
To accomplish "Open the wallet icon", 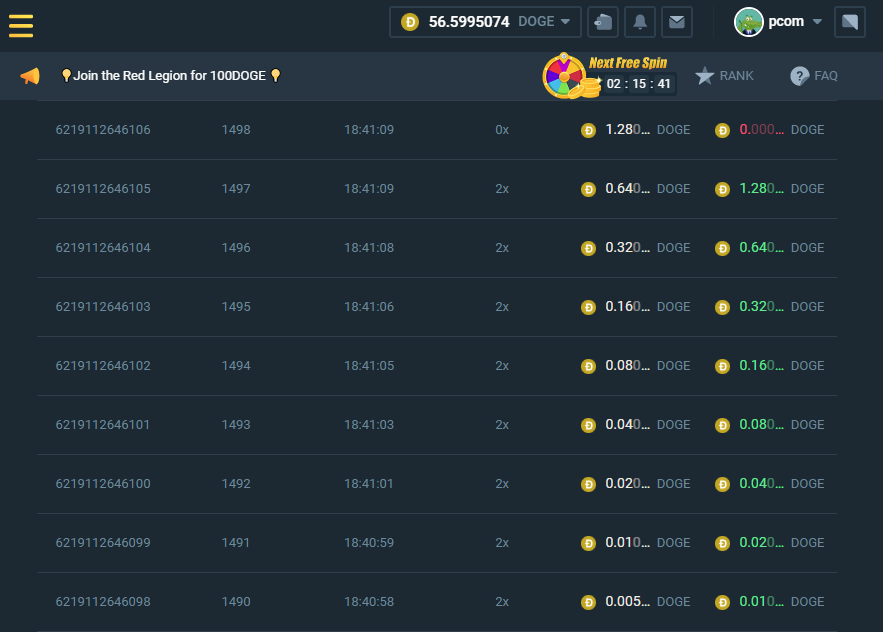I will pos(602,21).
